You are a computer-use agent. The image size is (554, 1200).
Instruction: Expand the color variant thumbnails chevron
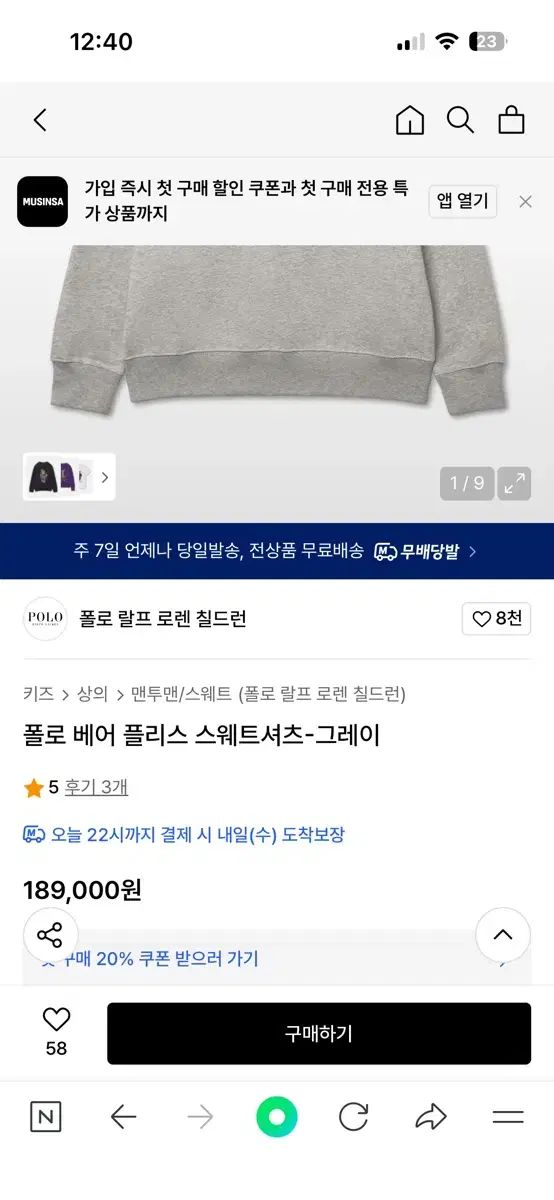[x=105, y=478]
